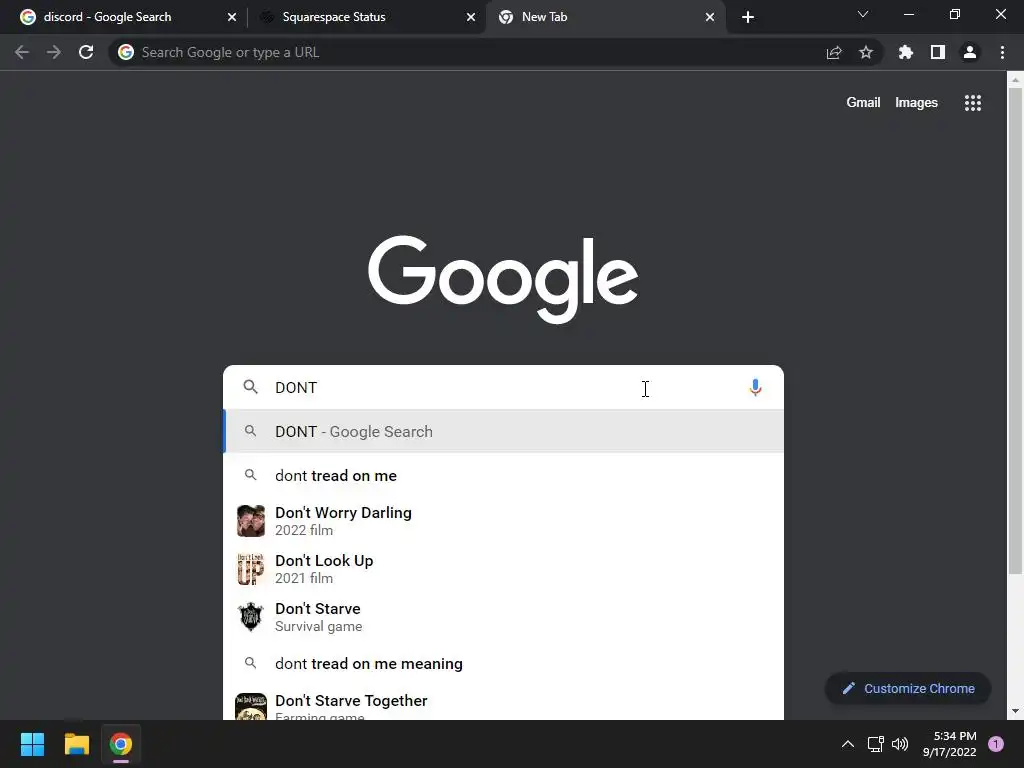Open File Explorer from the taskbar
The height and width of the screenshot is (768, 1024).
pos(76,744)
